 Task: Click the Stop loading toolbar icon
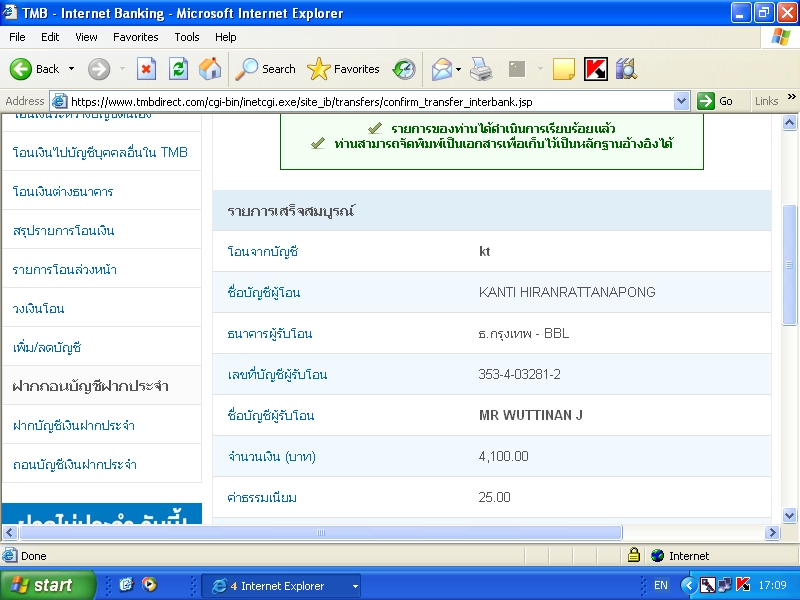(146, 69)
